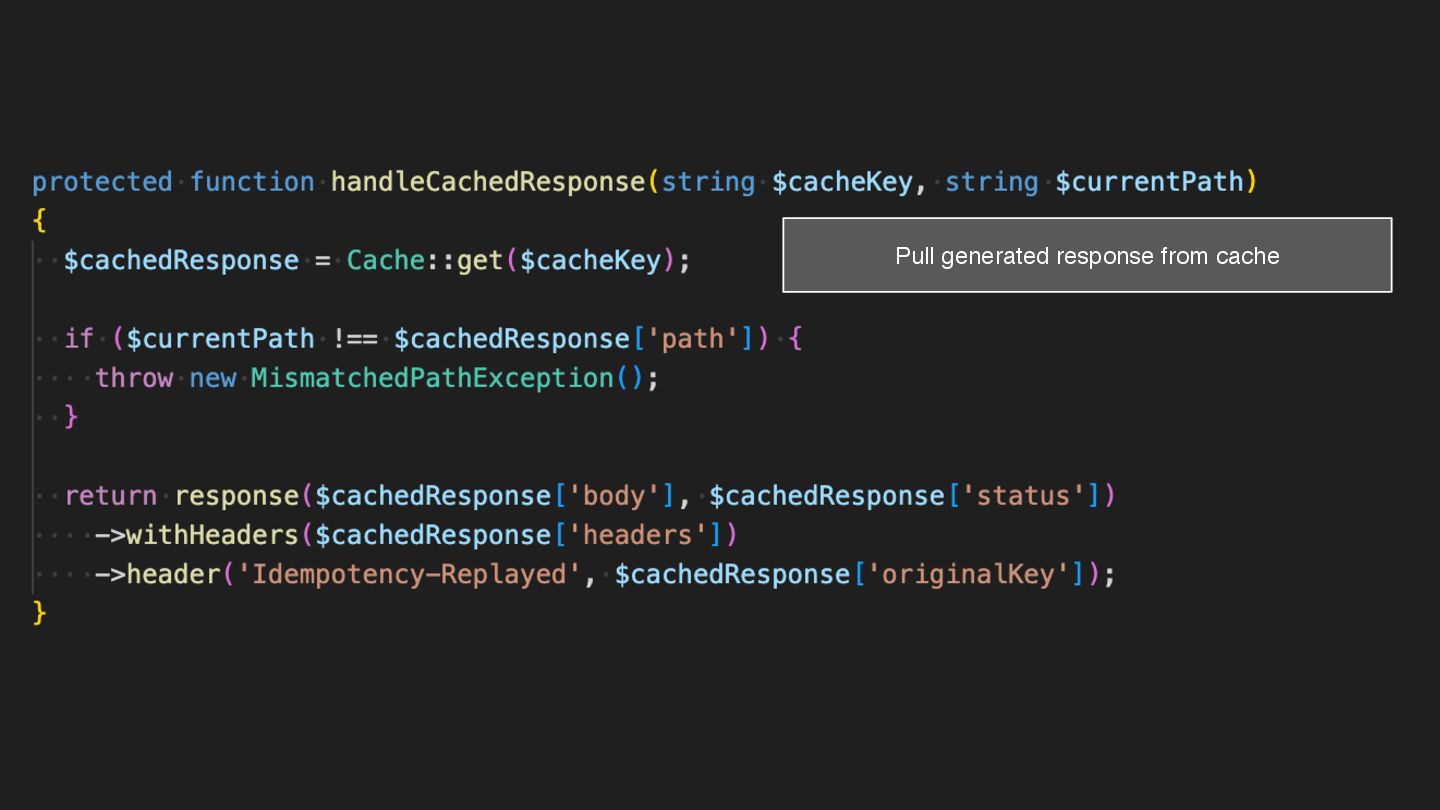This screenshot has width=1440, height=810.
Task: Click the handleCachedResponse function name
Action: coord(487,182)
